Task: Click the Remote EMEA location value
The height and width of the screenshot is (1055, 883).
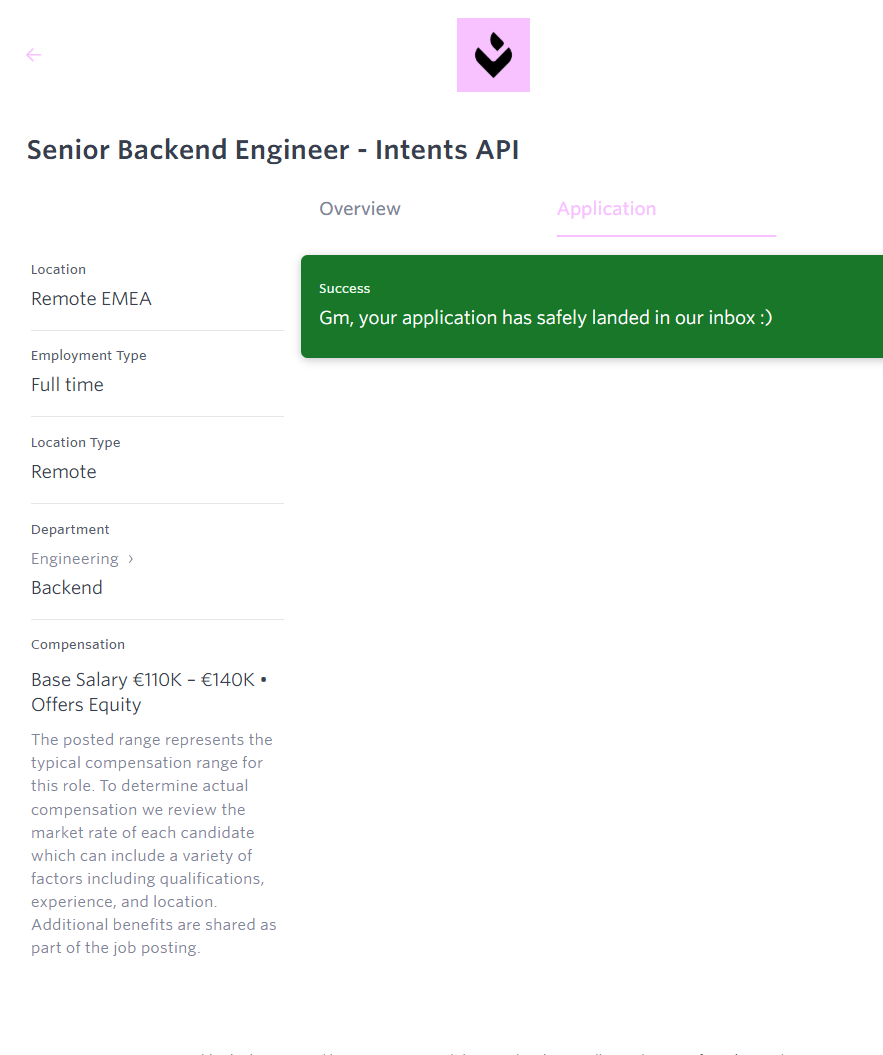Action: tap(91, 299)
